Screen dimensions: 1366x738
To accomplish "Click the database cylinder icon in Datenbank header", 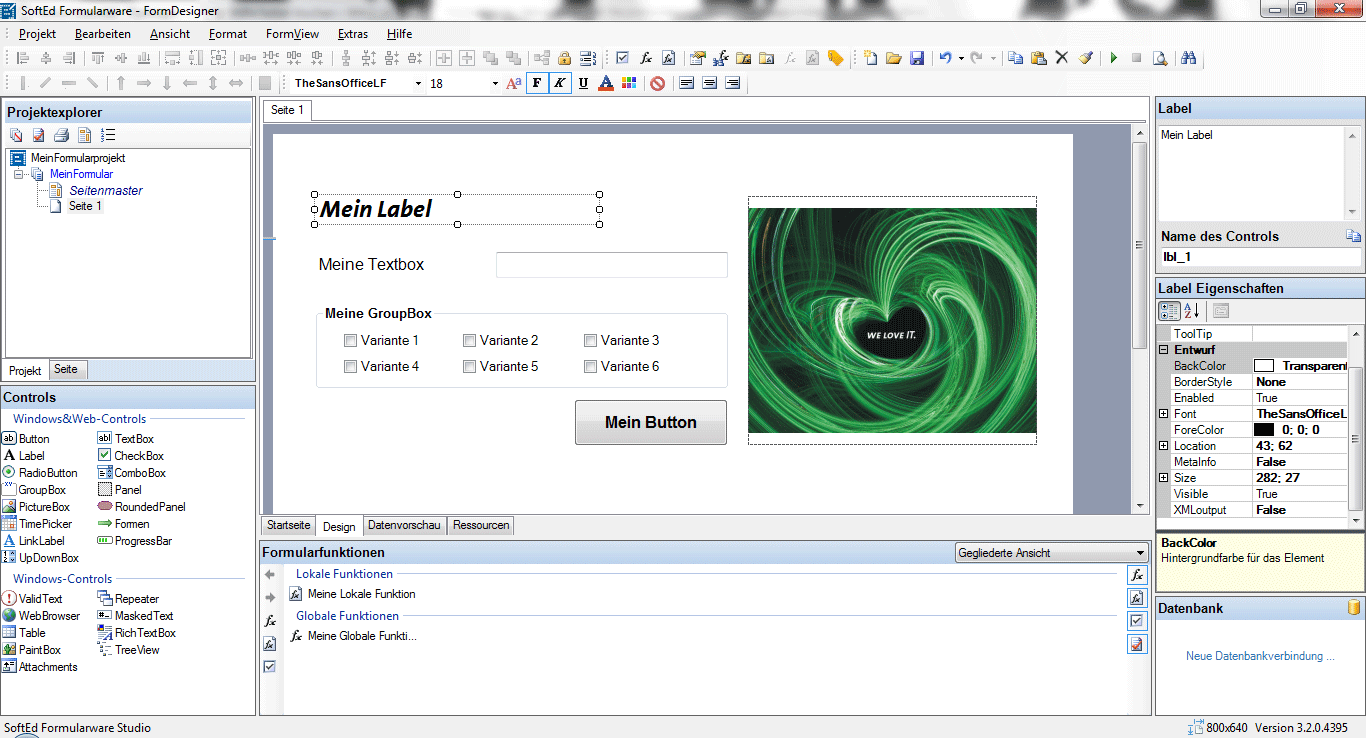I will (1354, 607).
